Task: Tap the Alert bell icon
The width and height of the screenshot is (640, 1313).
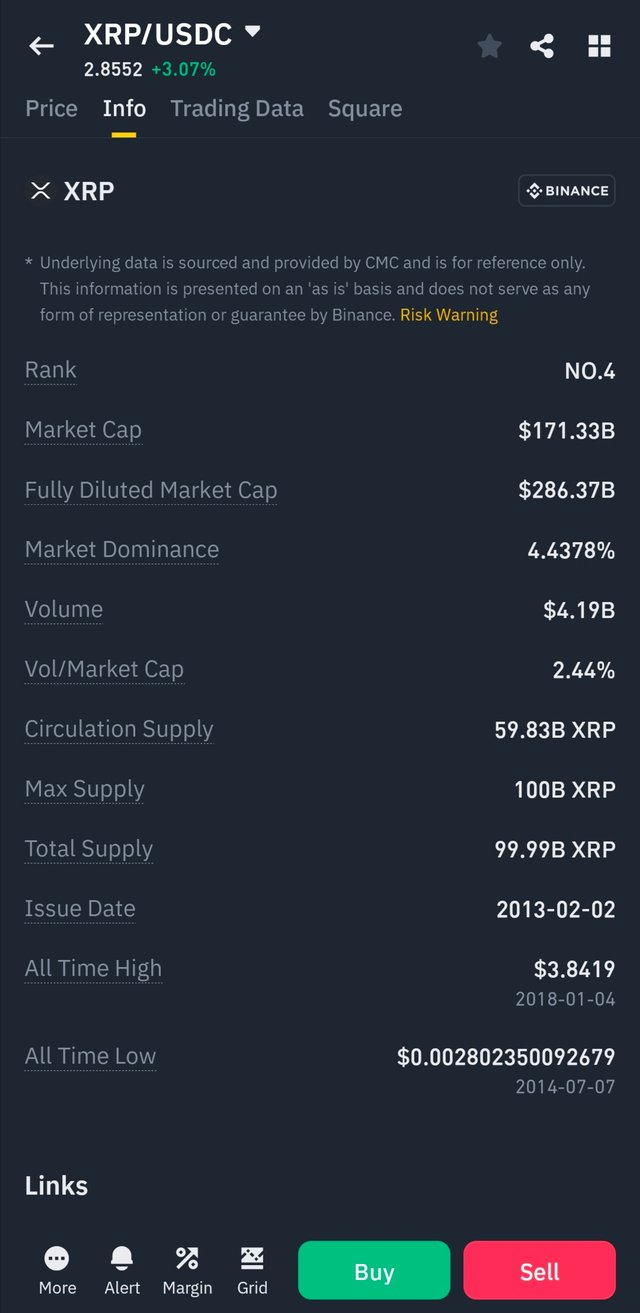Action: pos(122,1259)
